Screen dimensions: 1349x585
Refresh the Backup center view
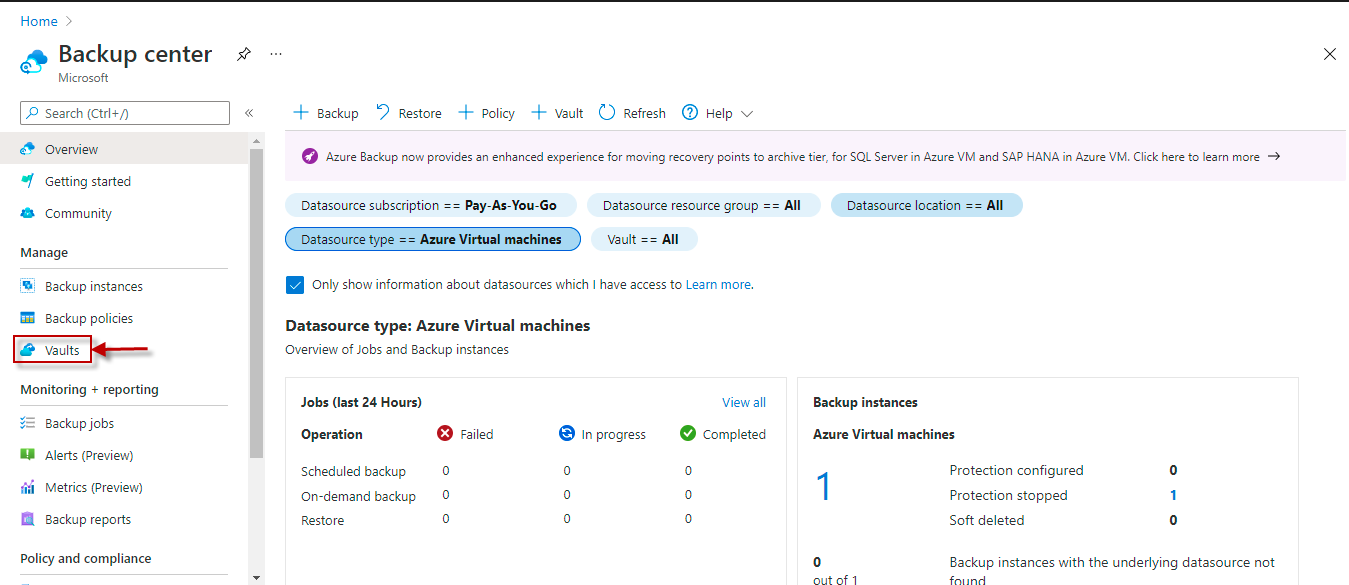[x=632, y=113]
